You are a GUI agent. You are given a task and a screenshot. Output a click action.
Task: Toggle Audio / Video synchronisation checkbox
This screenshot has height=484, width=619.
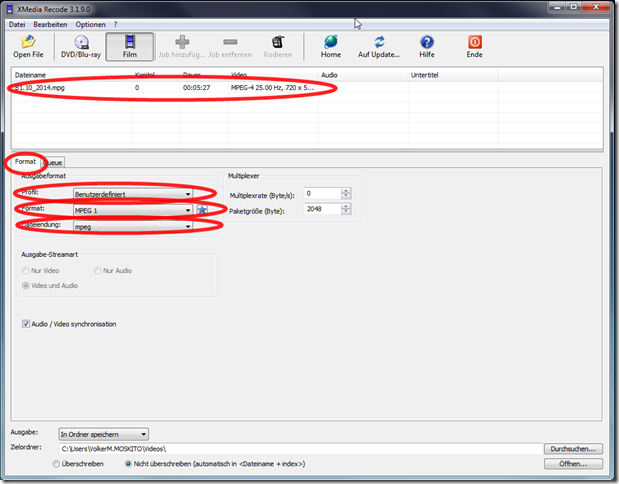[x=26, y=324]
